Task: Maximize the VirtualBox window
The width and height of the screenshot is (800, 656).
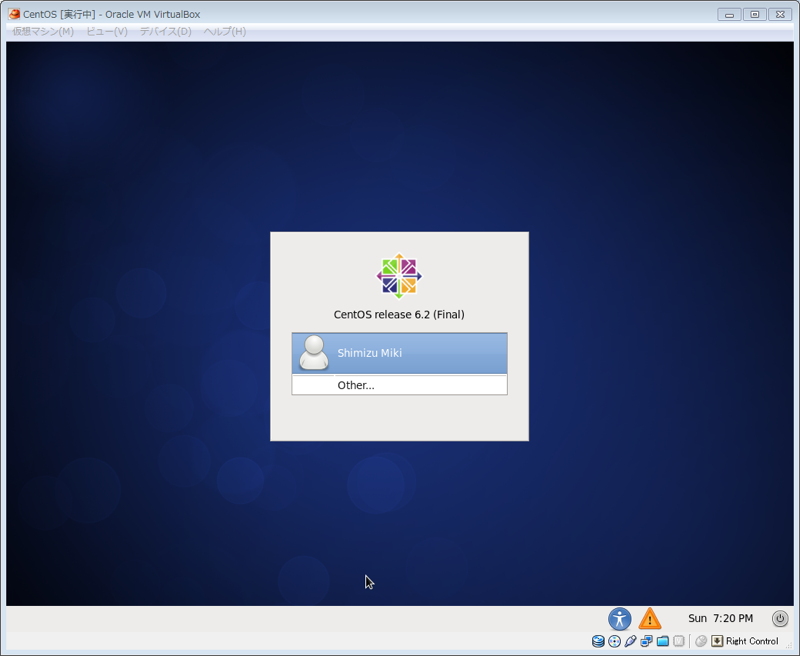Action: click(755, 15)
